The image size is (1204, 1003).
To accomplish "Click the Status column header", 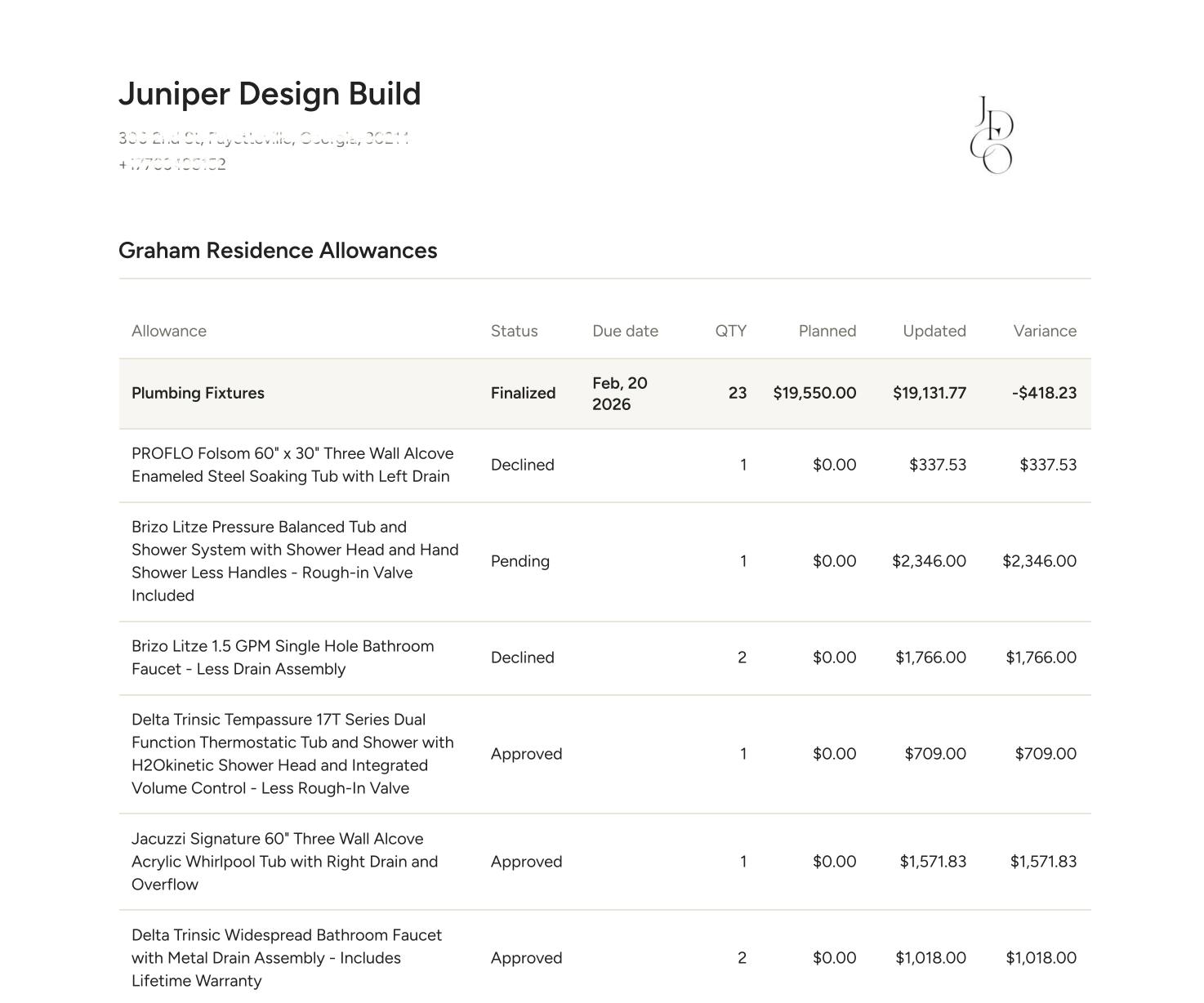I will click(514, 331).
